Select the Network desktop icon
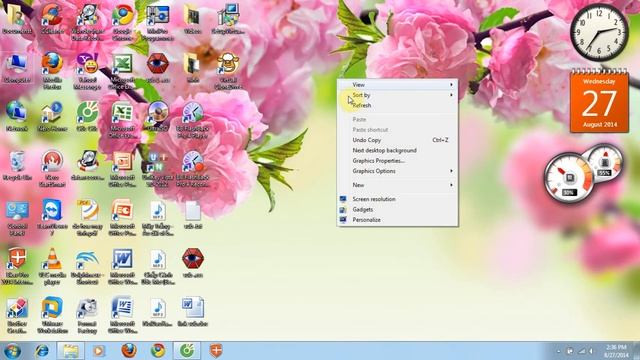 17,116
